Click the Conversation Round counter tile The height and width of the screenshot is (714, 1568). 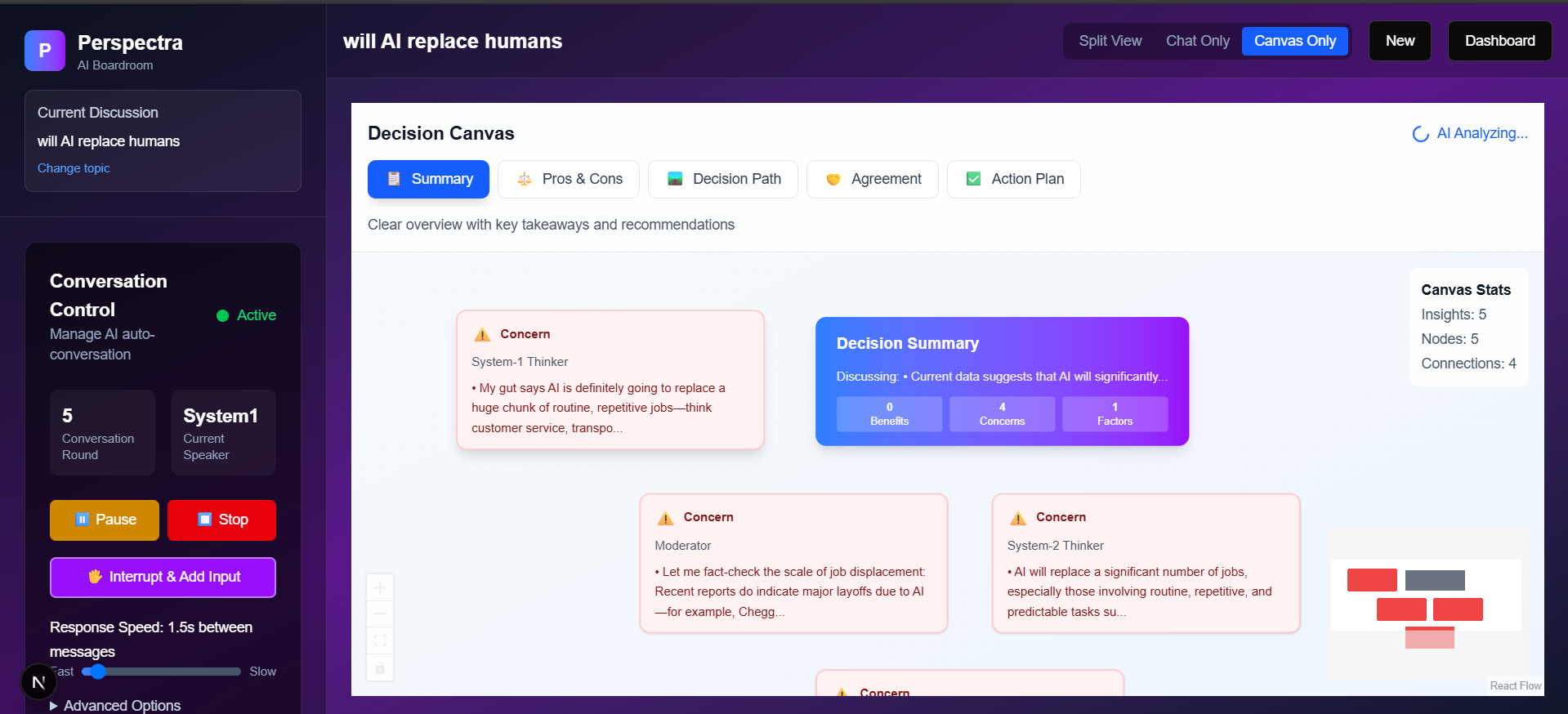(x=102, y=433)
